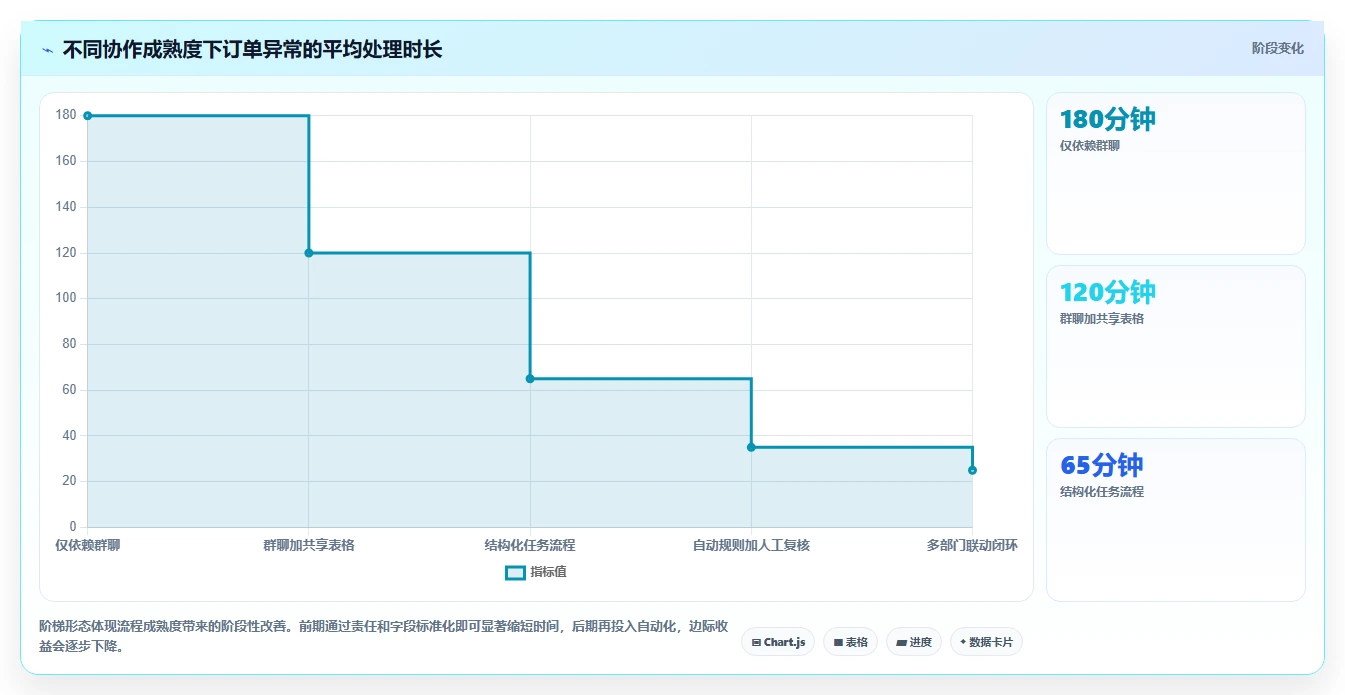
Task: Click the x-axis label 仅依赖群聊
Action: (88, 545)
